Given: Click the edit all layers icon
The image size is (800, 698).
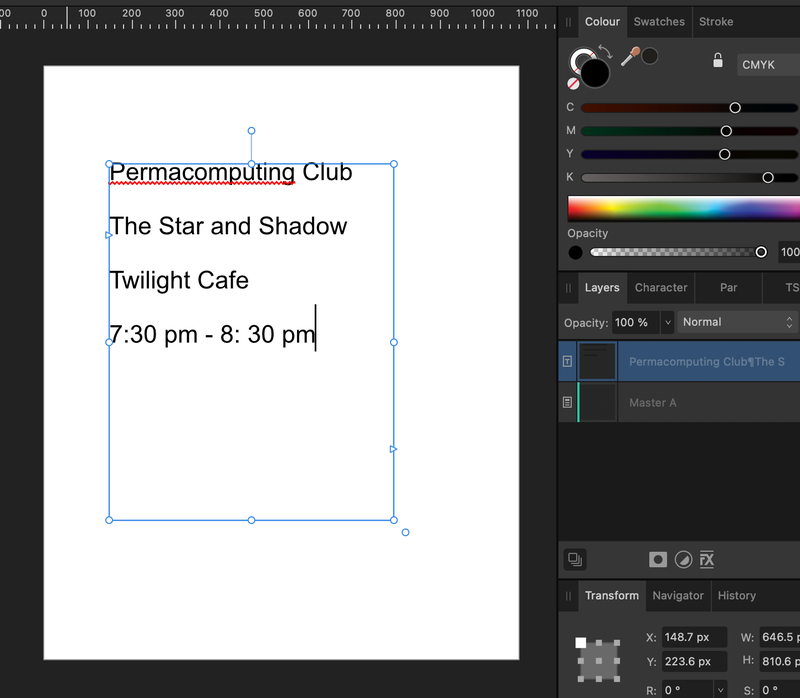Looking at the screenshot, I should (574, 560).
